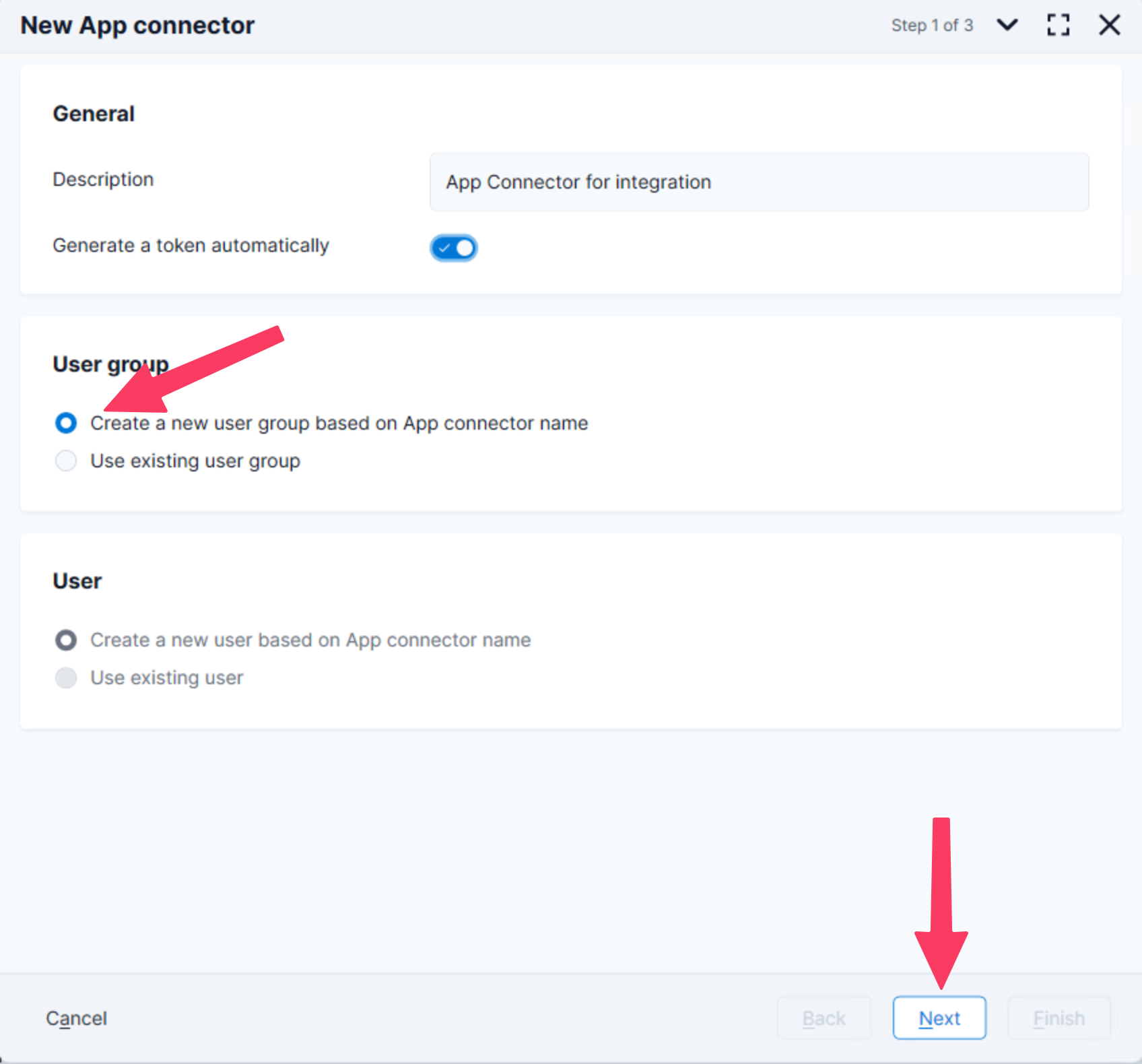Disable the automatic token generation switch

click(454, 248)
